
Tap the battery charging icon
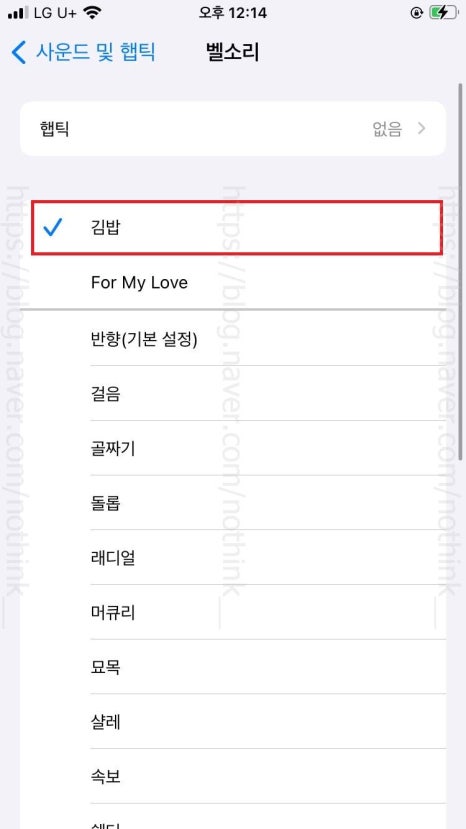point(443,13)
